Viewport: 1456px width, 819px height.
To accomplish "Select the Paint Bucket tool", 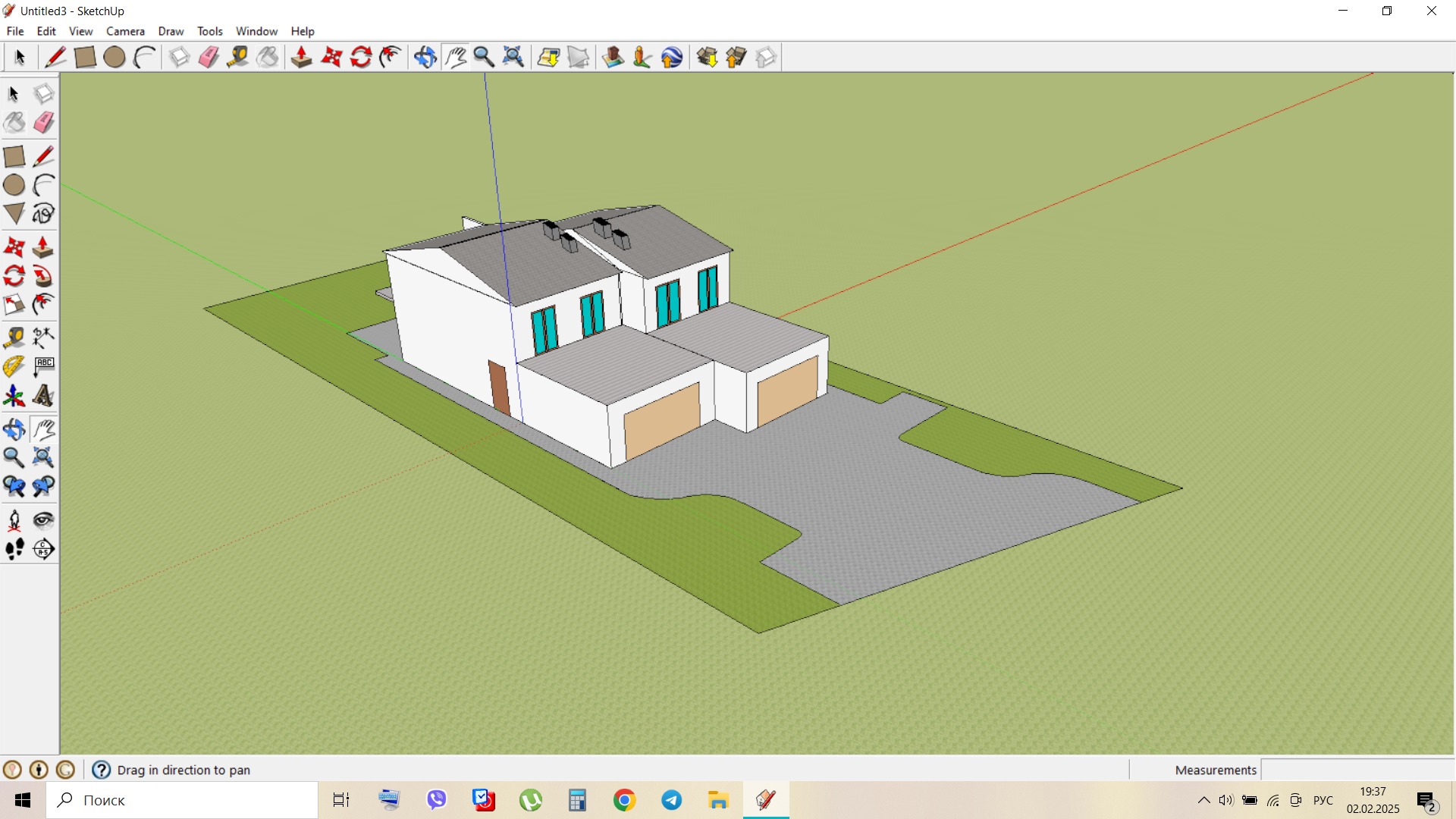I will tap(14, 122).
